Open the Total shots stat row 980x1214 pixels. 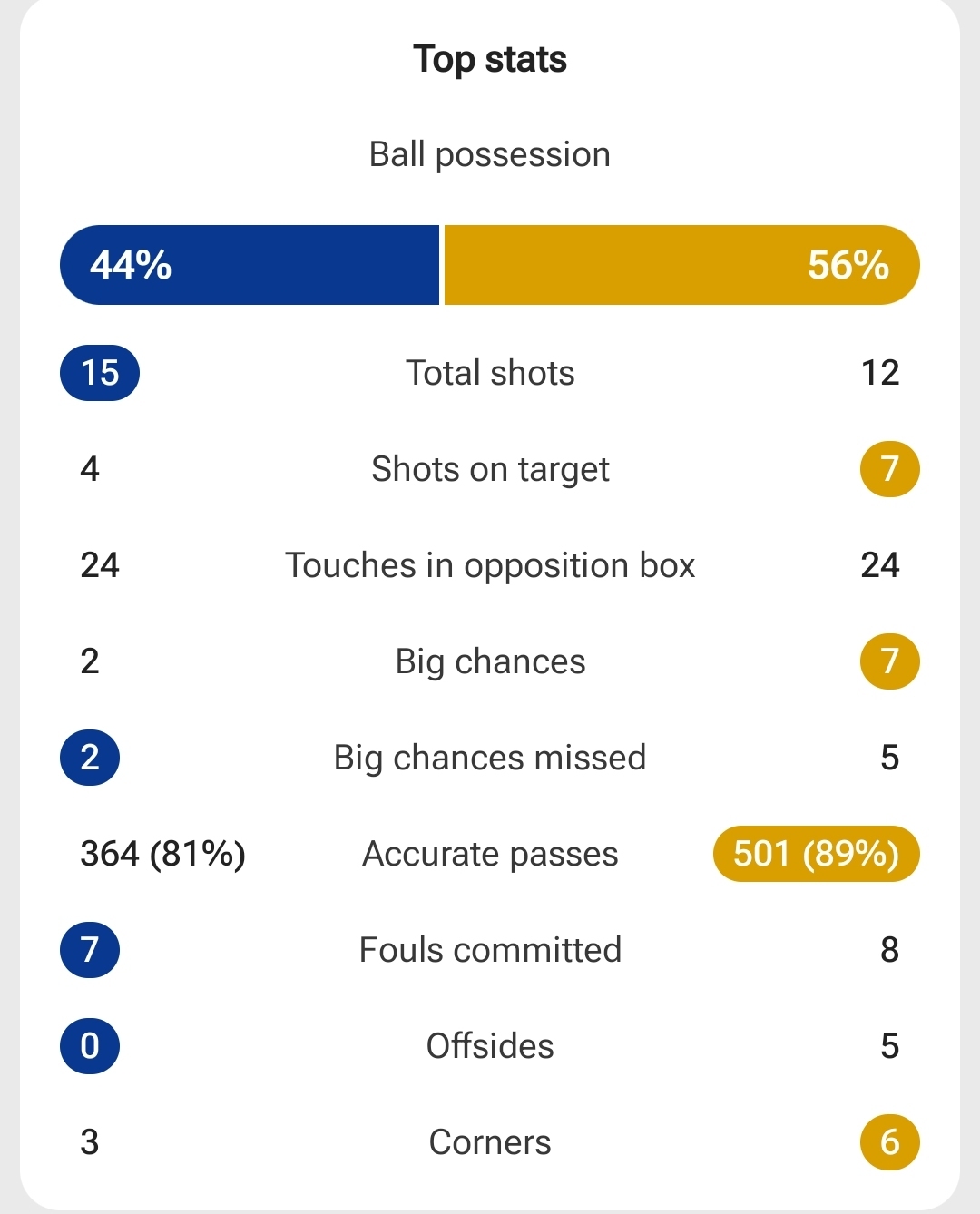(x=490, y=373)
